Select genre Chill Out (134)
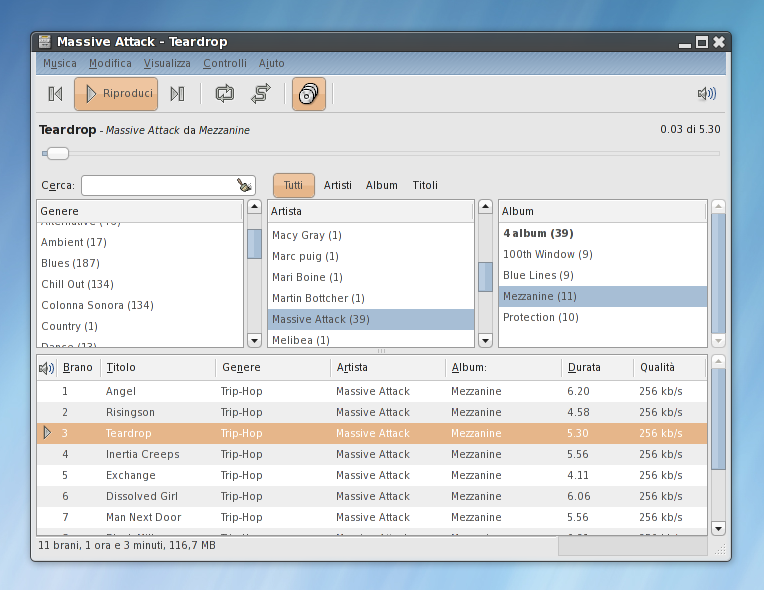764x590 pixels. (x=139, y=284)
